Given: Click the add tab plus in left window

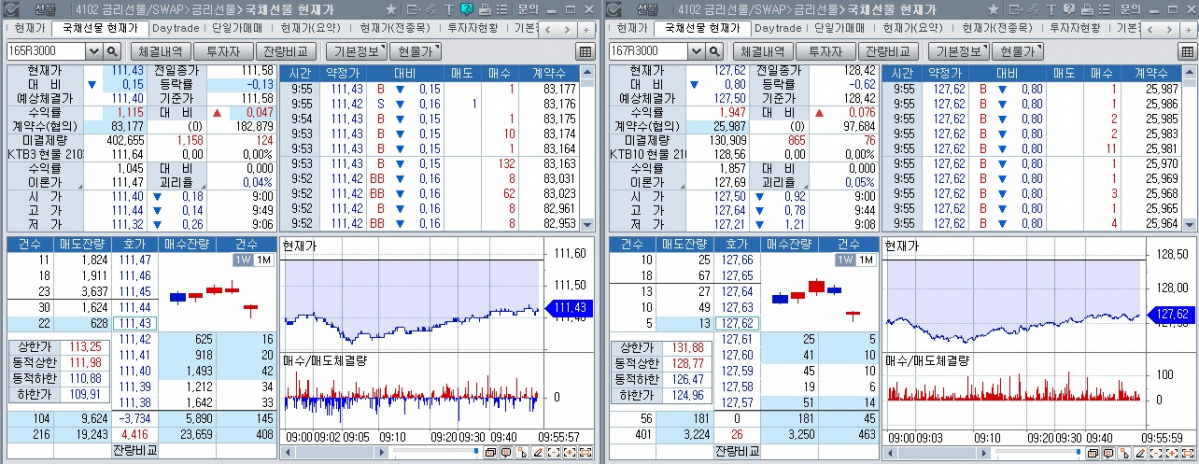Looking at the screenshot, I should coord(587,29).
